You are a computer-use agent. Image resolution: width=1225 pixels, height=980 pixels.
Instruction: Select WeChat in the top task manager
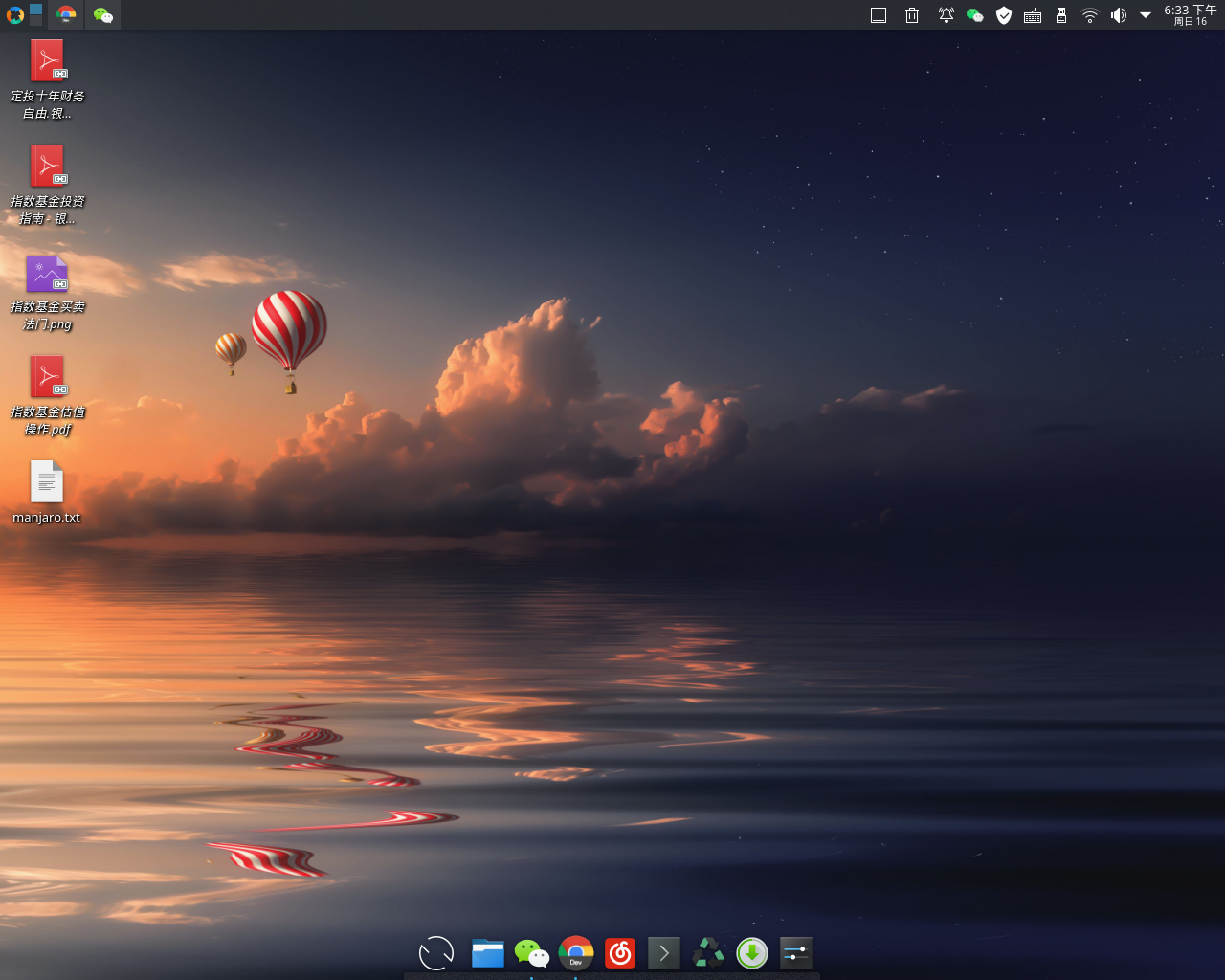[103, 14]
